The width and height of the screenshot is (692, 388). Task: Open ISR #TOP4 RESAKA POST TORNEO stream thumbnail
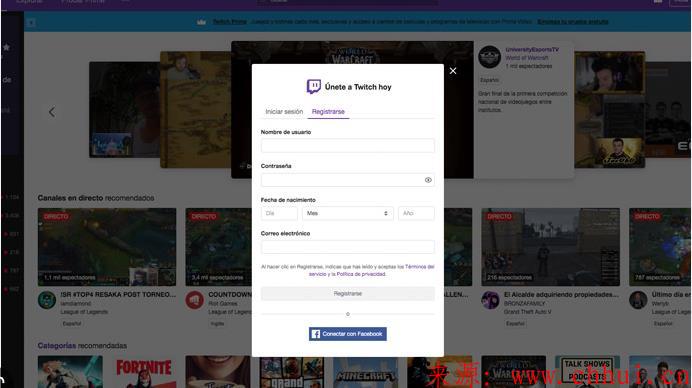click(107, 247)
